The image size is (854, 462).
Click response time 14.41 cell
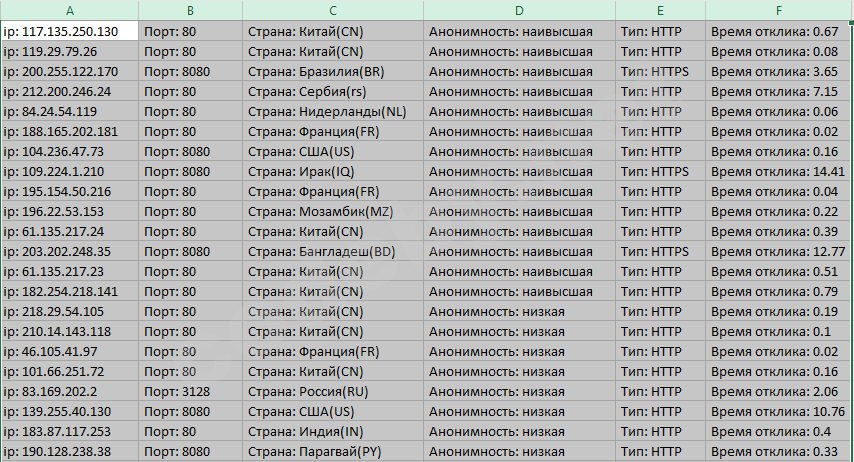click(779, 171)
